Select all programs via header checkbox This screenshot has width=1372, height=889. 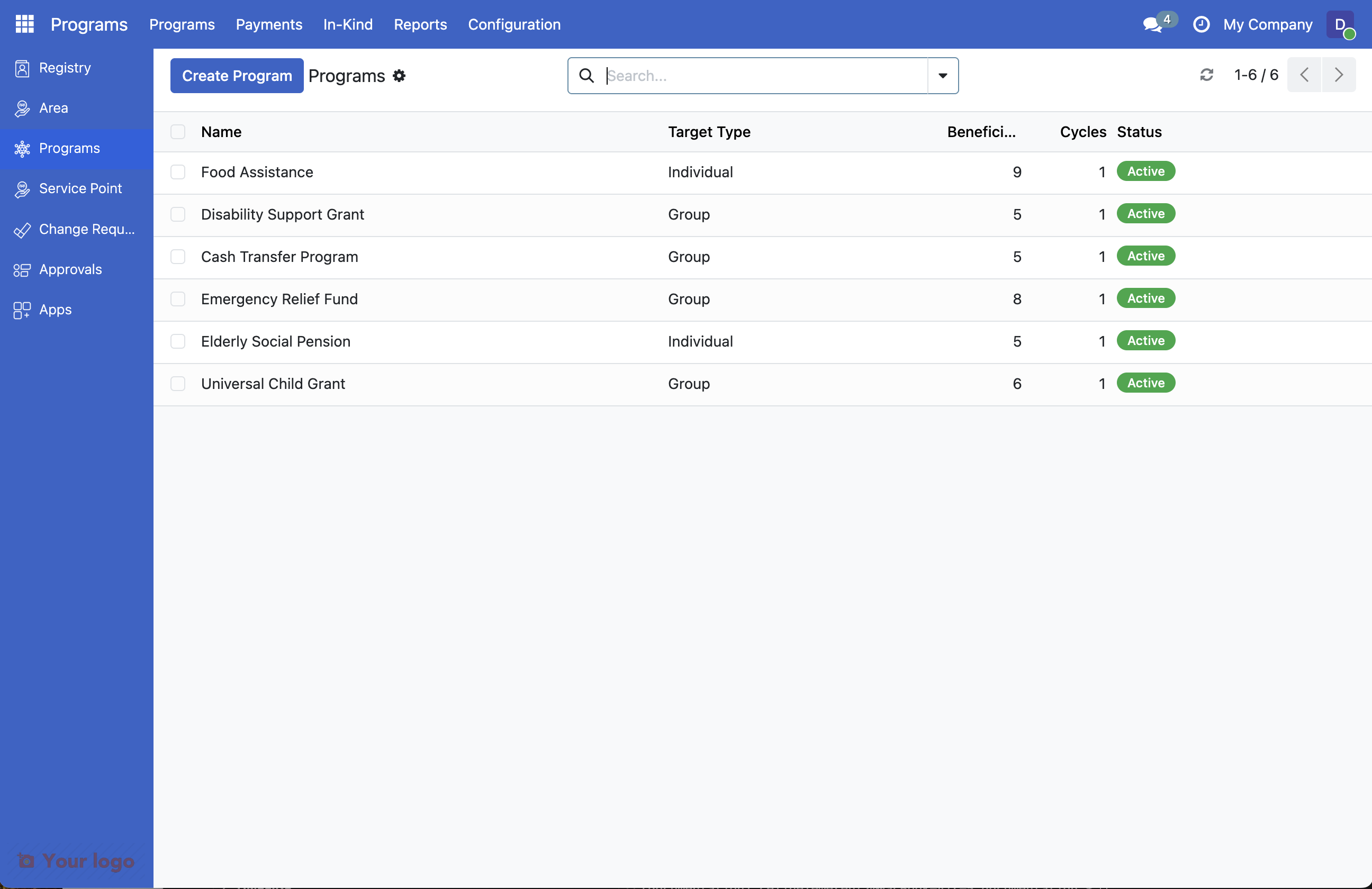click(x=177, y=132)
